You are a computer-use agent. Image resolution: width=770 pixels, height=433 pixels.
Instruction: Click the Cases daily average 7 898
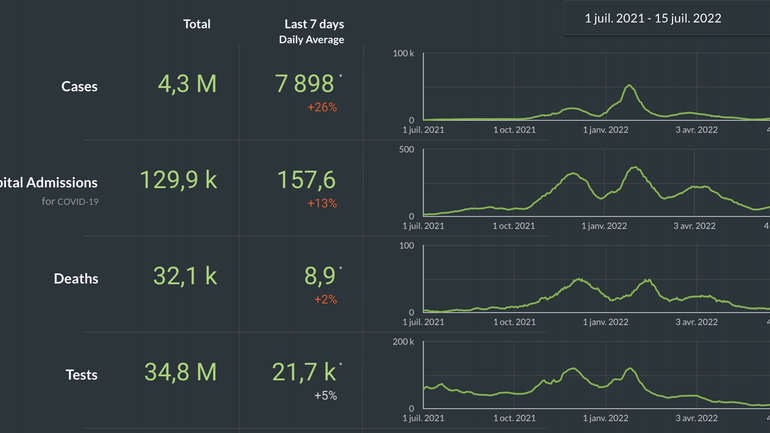point(304,84)
